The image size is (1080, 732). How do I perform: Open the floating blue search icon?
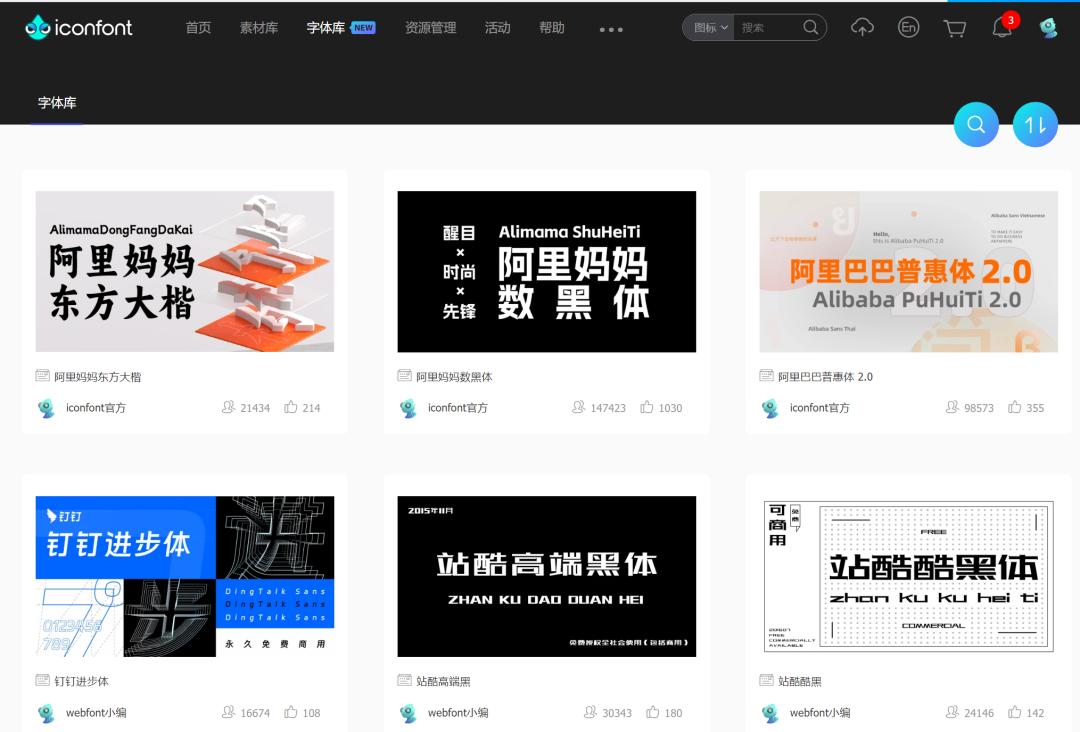click(976, 124)
